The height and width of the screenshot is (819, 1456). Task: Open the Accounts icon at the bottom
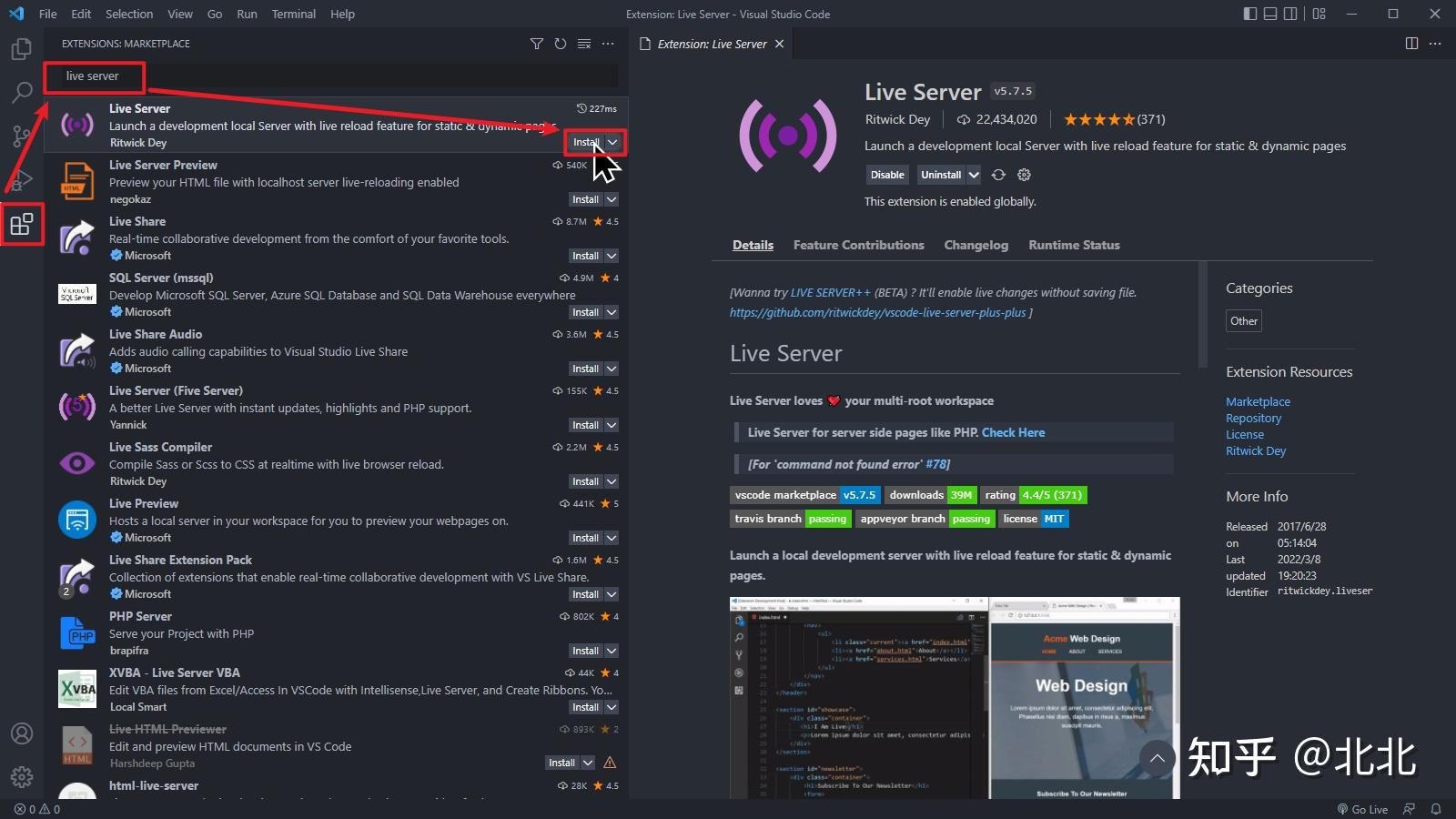tap(22, 733)
